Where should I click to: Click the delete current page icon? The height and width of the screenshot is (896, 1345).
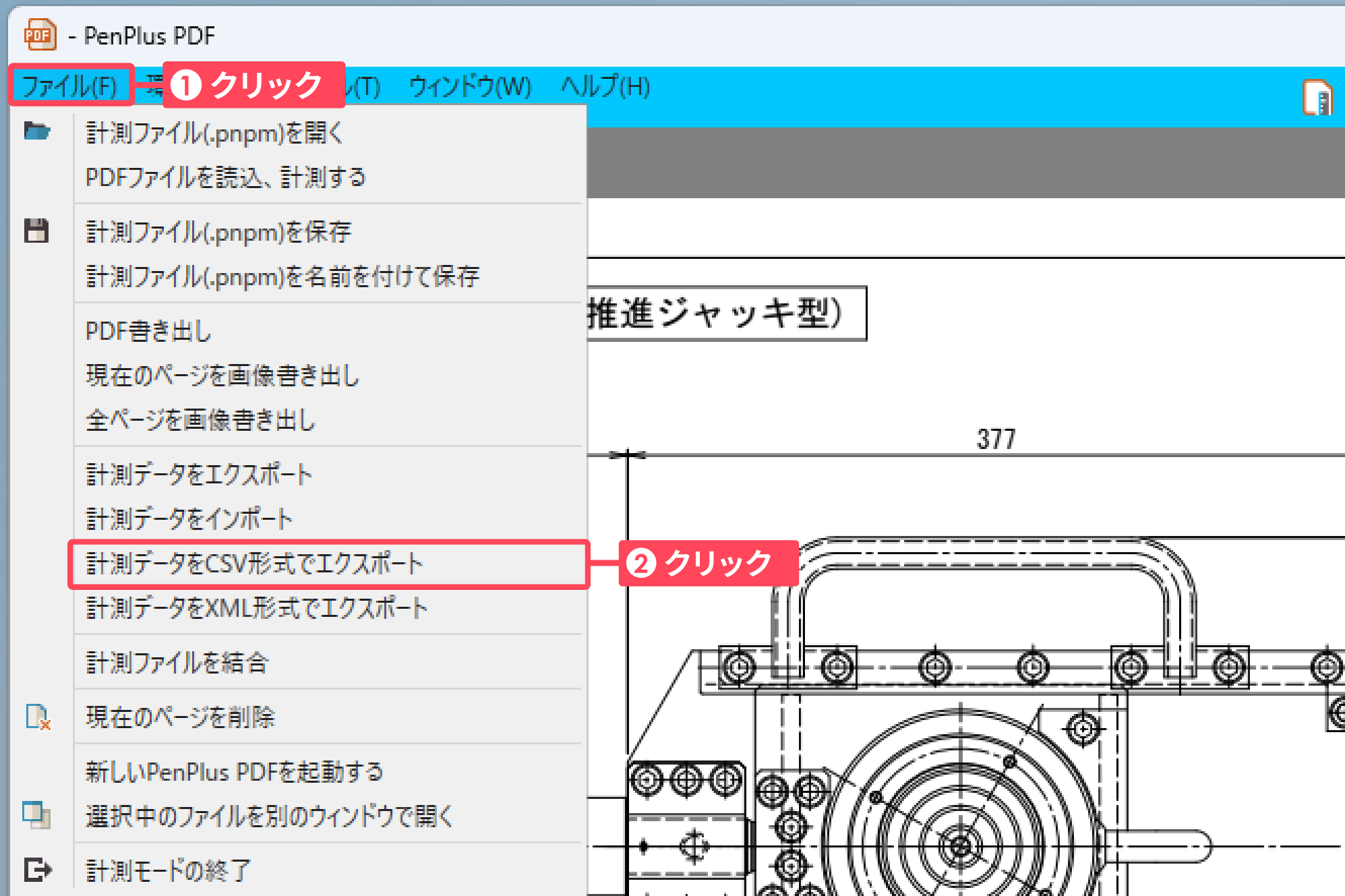(38, 717)
